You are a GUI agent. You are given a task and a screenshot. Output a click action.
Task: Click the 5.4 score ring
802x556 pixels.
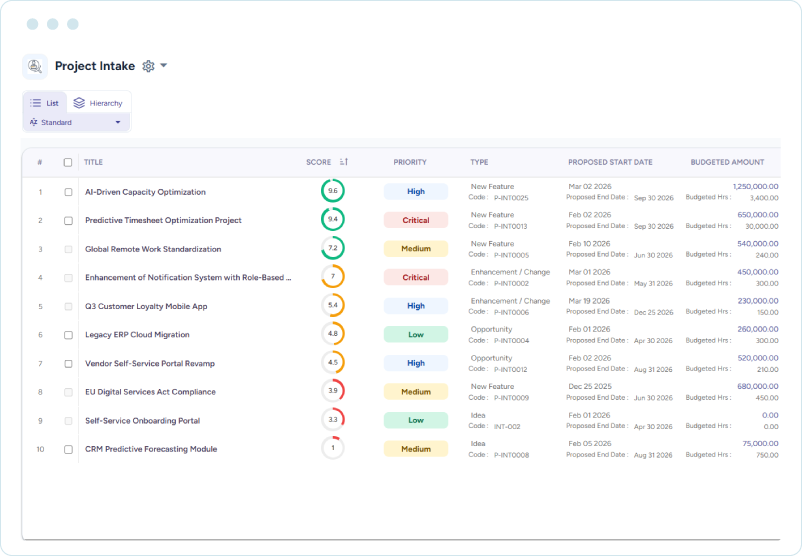(x=333, y=305)
